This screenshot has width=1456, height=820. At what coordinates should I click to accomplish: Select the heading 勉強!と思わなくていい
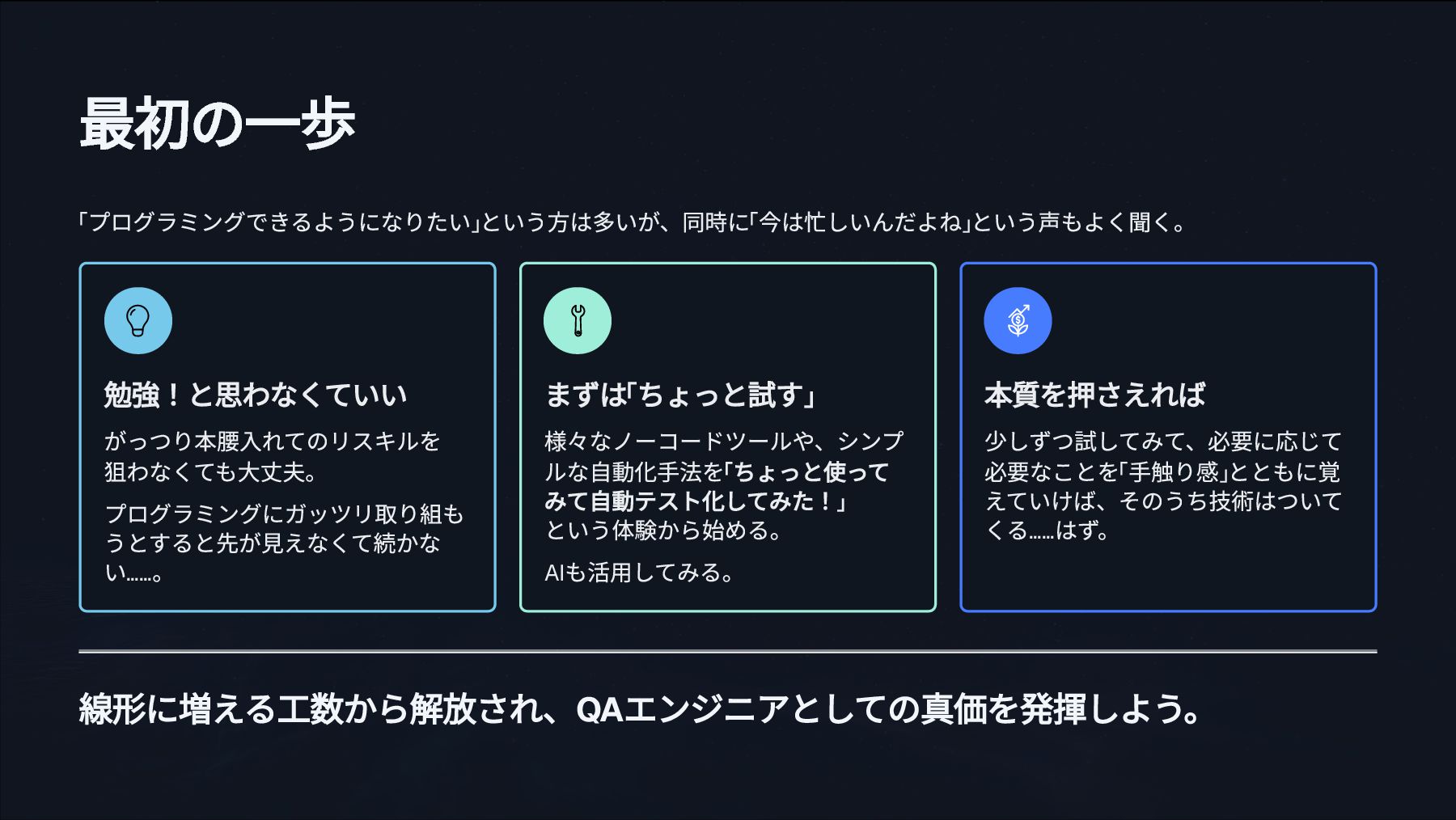coord(256,395)
